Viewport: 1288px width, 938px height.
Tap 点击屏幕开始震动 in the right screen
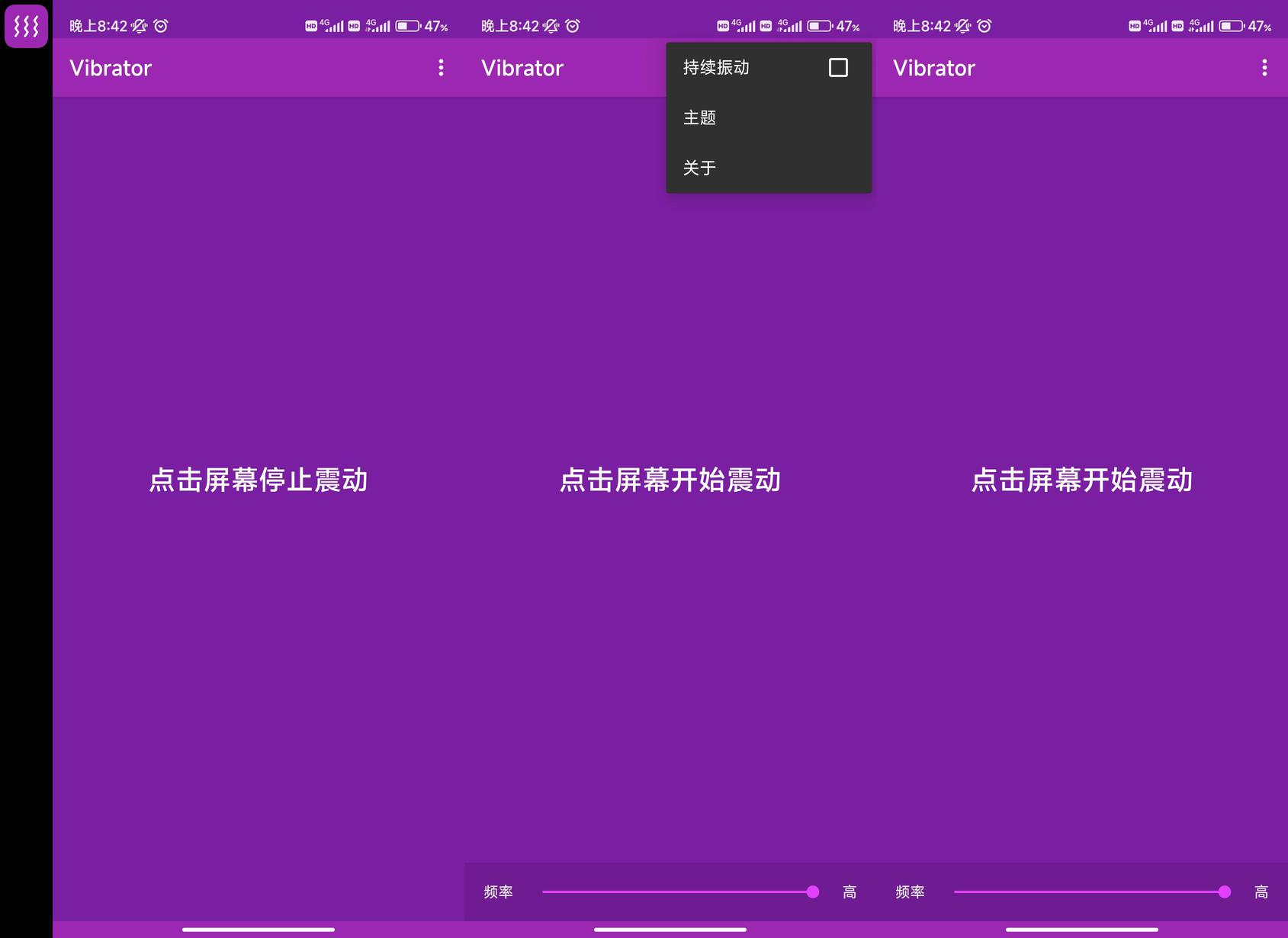point(1082,480)
